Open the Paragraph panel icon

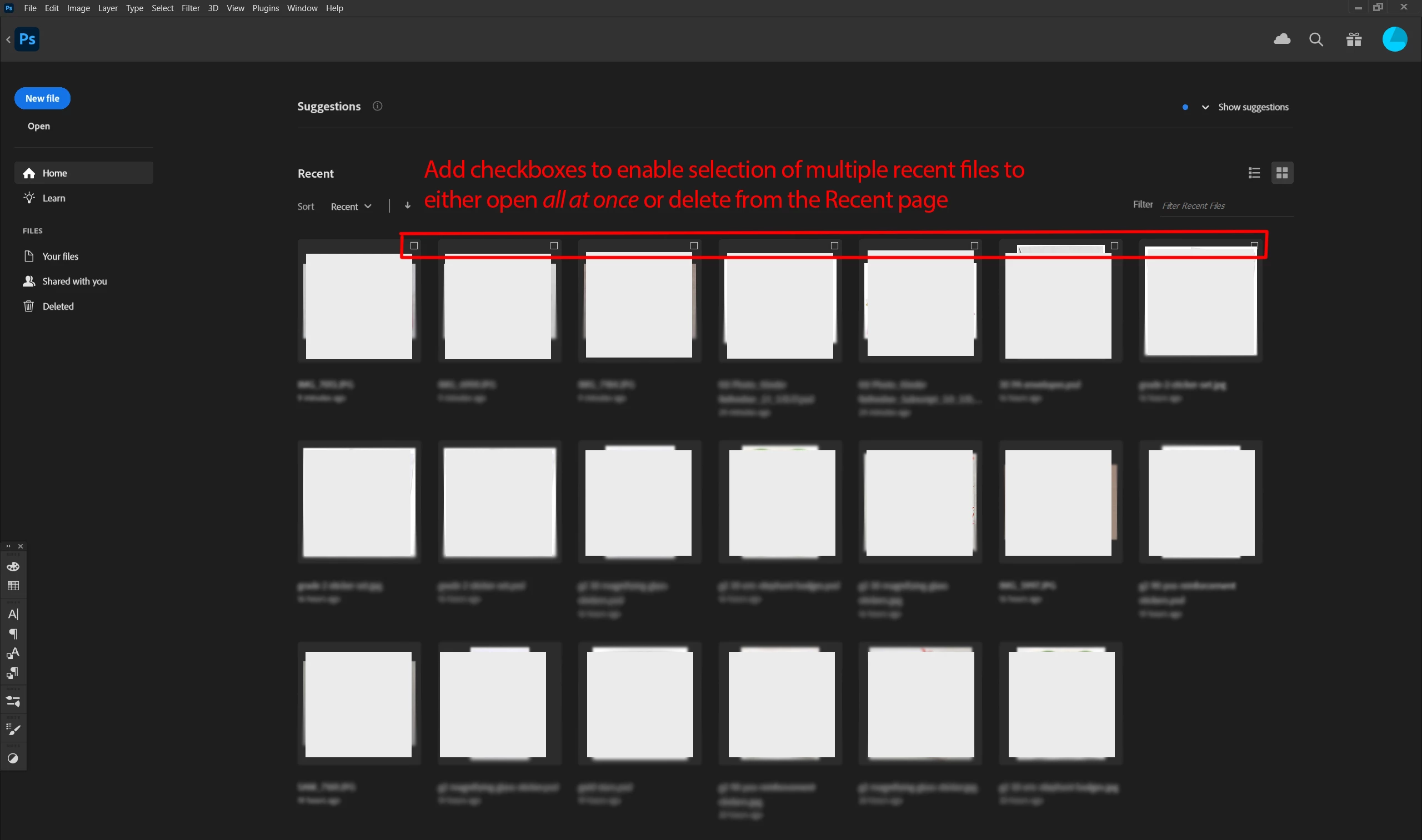point(13,633)
